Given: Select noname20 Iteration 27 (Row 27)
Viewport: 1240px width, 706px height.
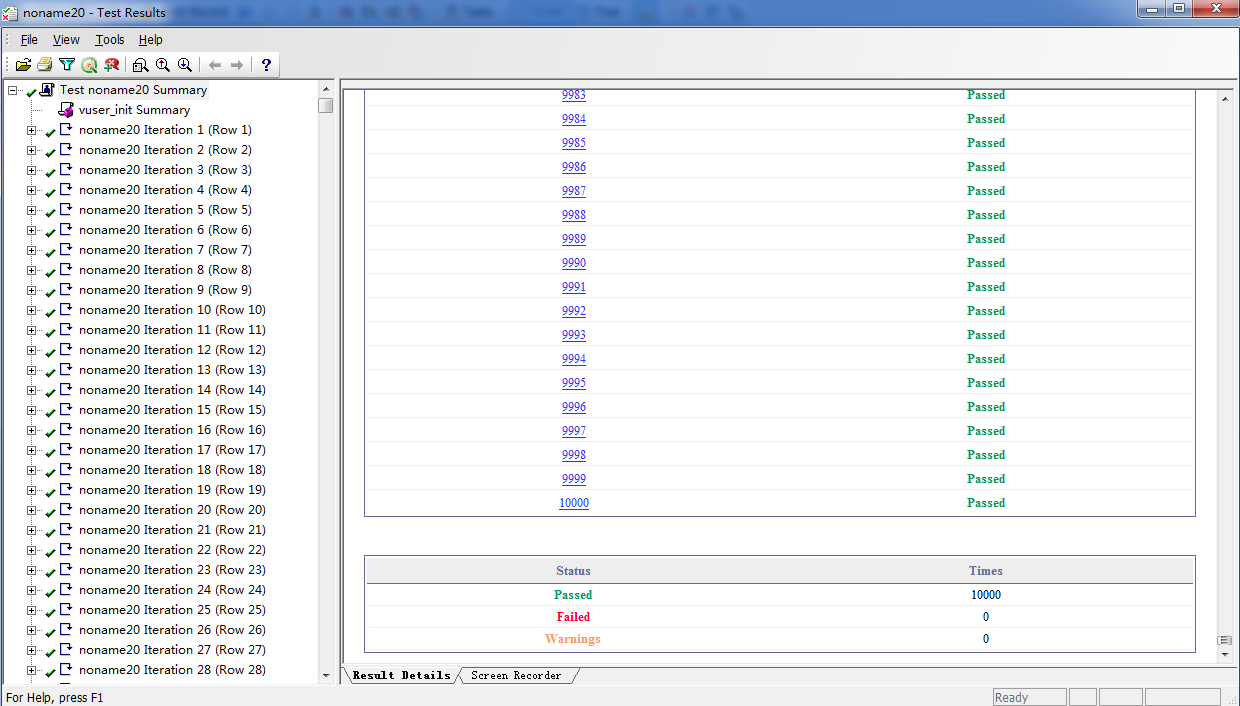Looking at the screenshot, I should (172, 650).
